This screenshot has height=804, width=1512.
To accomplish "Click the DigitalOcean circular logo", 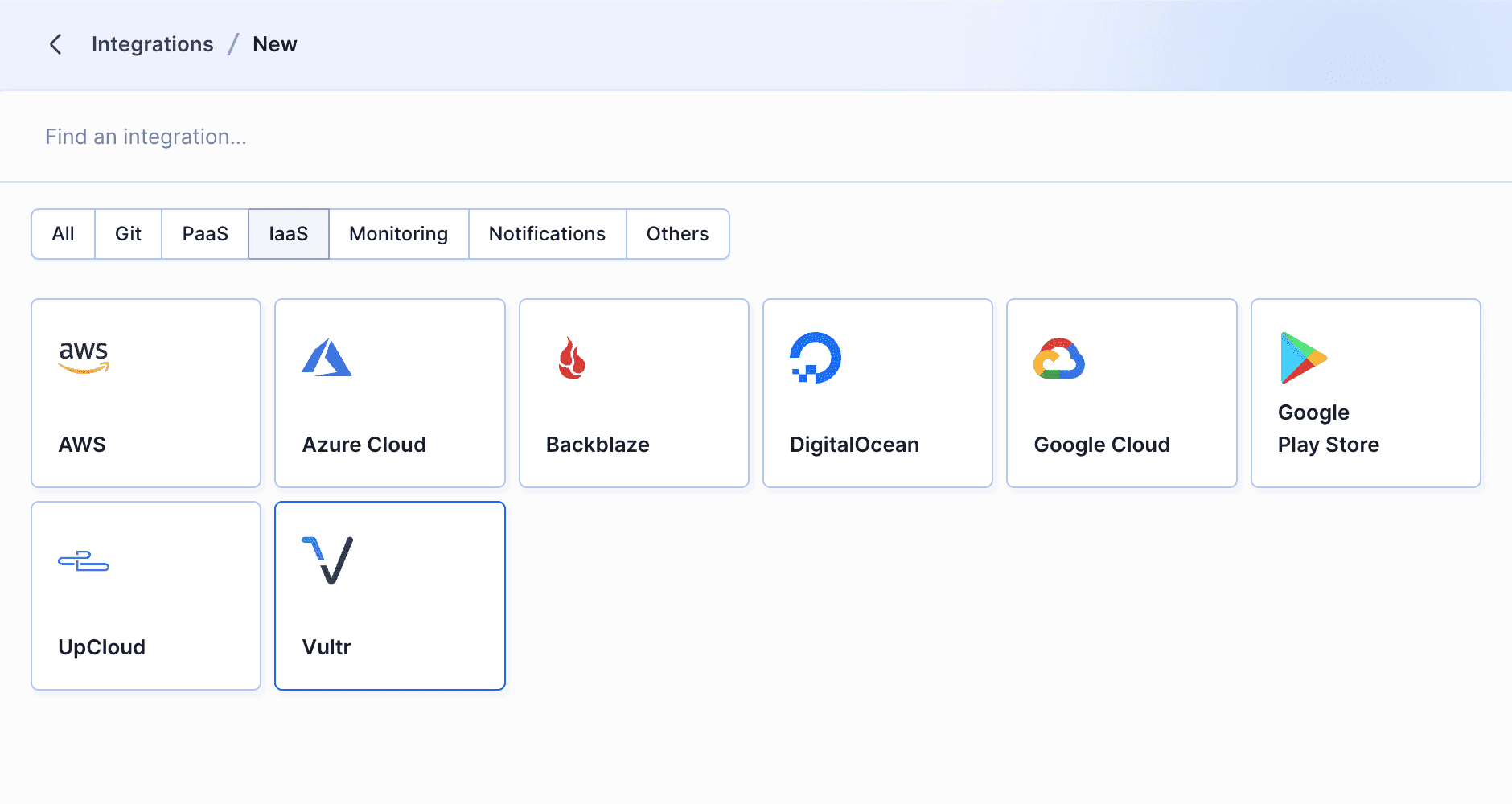I will point(816,358).
